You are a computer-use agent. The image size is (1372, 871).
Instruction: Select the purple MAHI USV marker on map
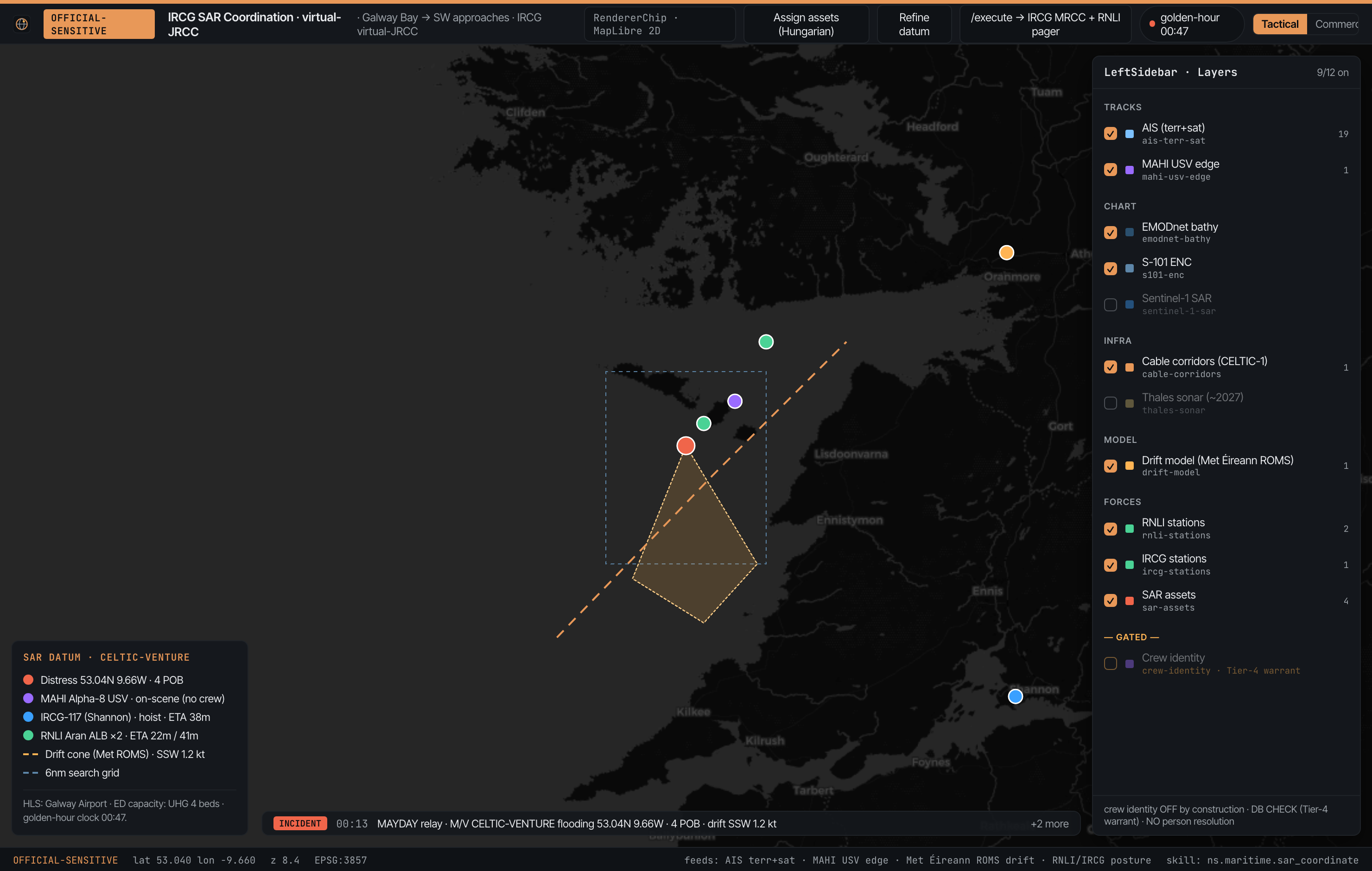pyautogui.click(x=734, y=401)
